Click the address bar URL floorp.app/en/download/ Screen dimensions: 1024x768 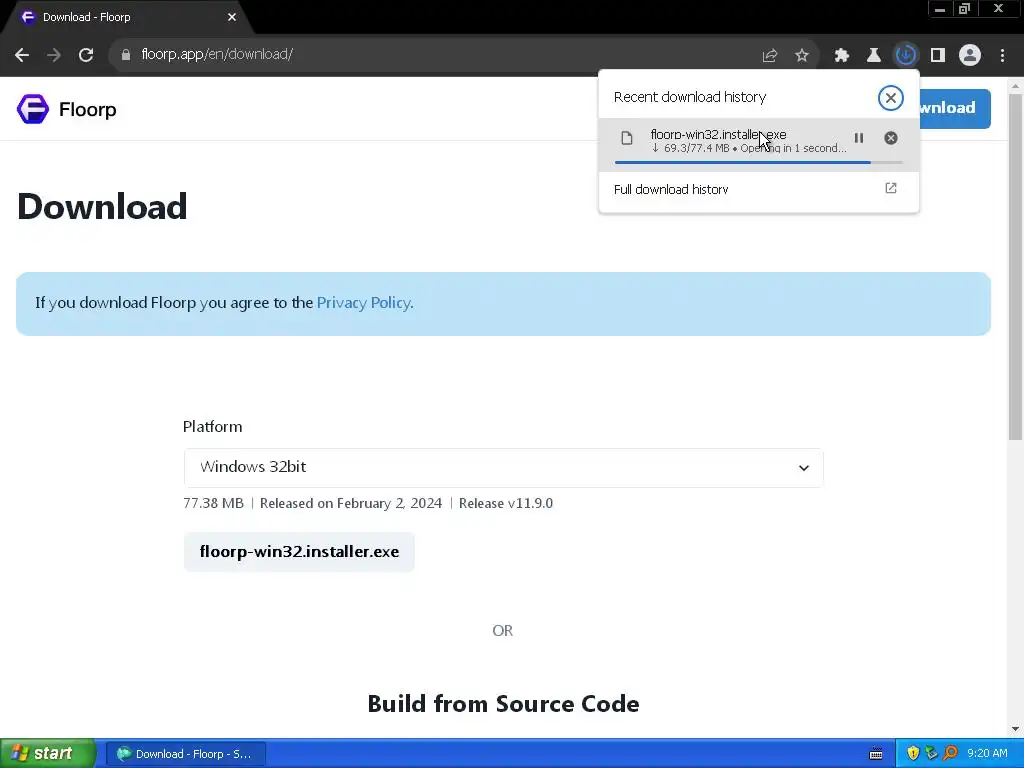(217, 54)
